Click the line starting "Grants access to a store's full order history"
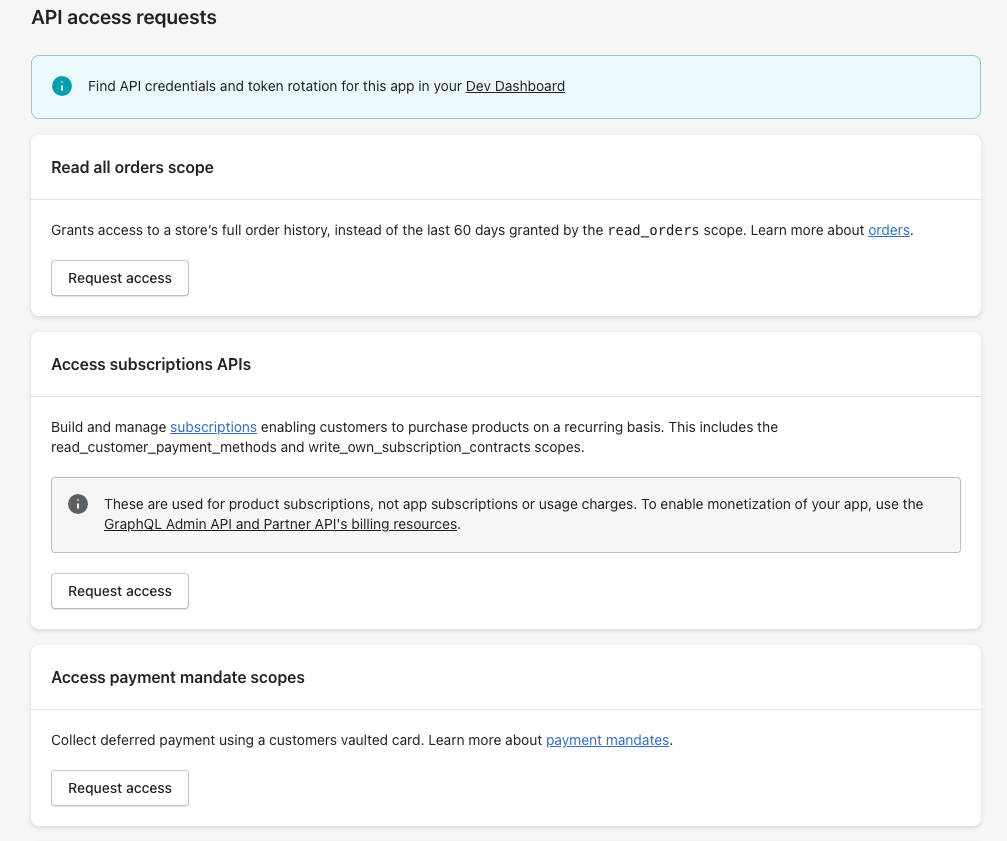The image size is (1007, 841). coord(482,230)
